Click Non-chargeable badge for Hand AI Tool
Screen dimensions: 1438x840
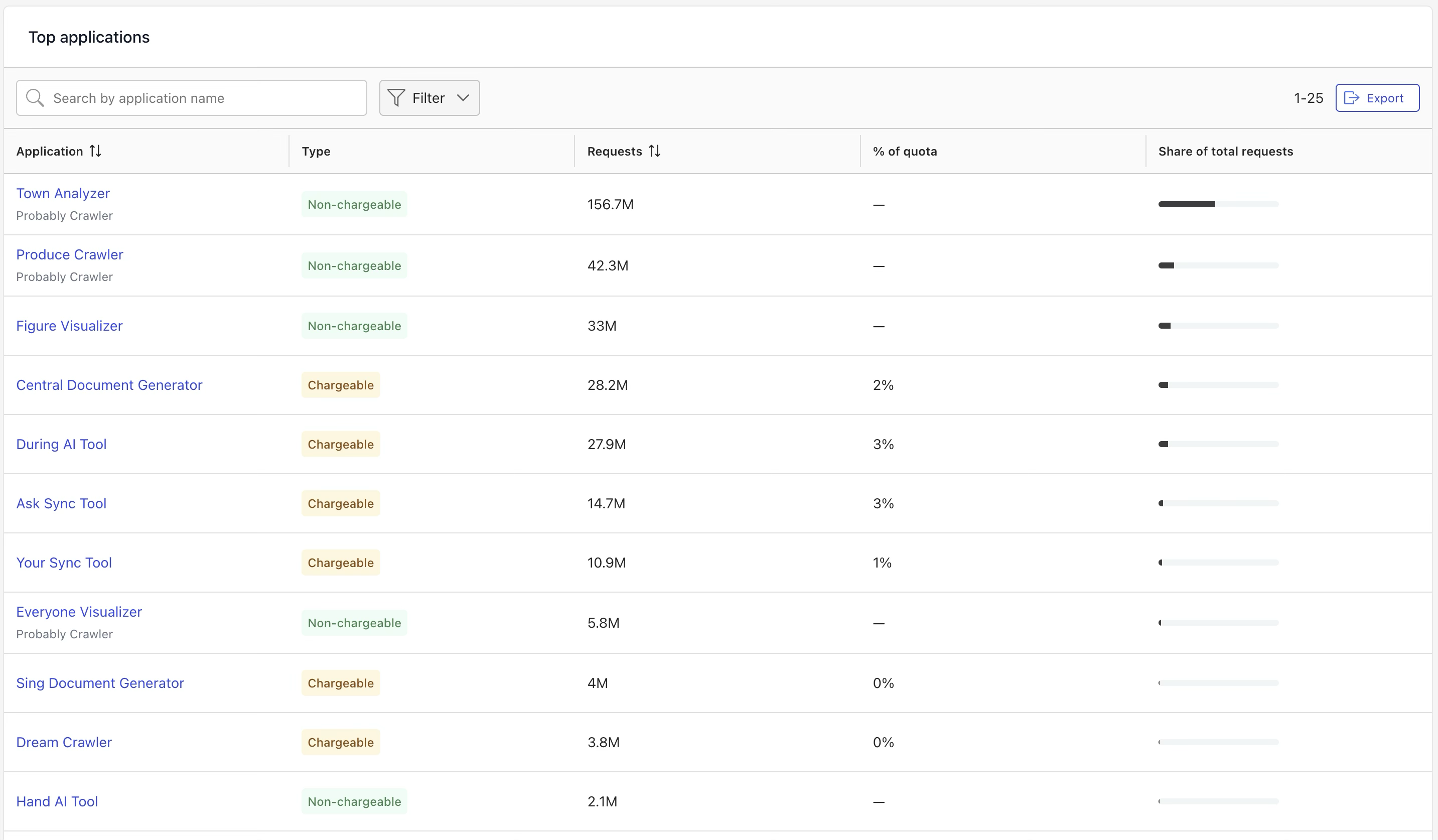[354, 802]
